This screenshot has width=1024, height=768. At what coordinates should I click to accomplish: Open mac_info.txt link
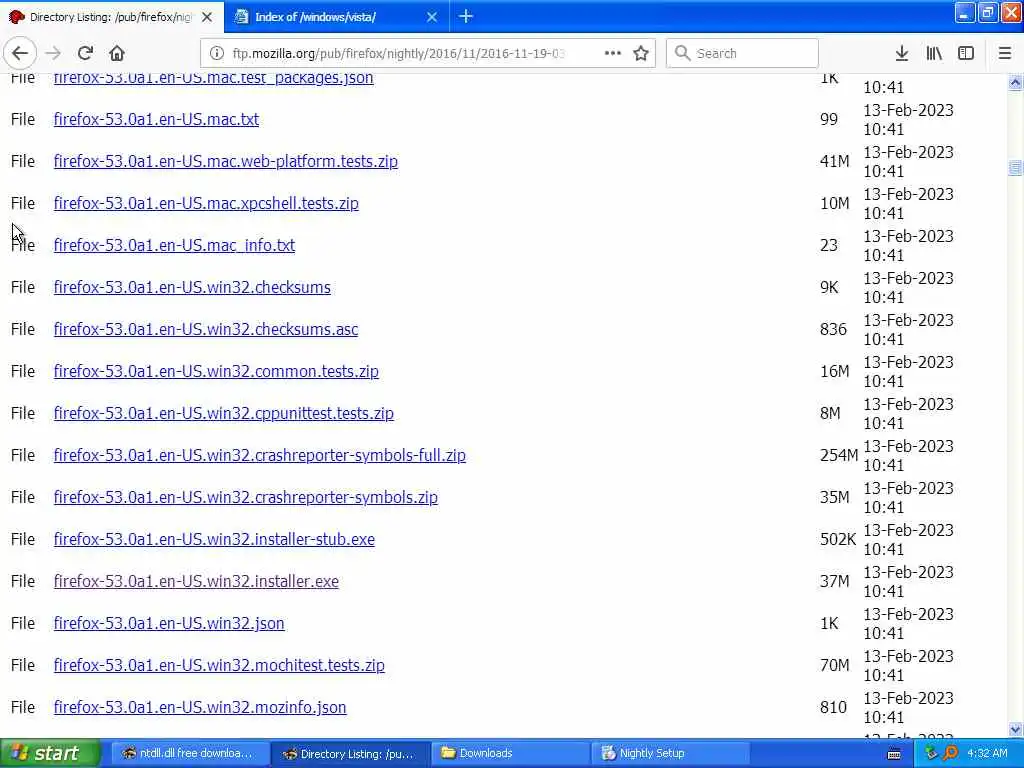pos(174,245)
